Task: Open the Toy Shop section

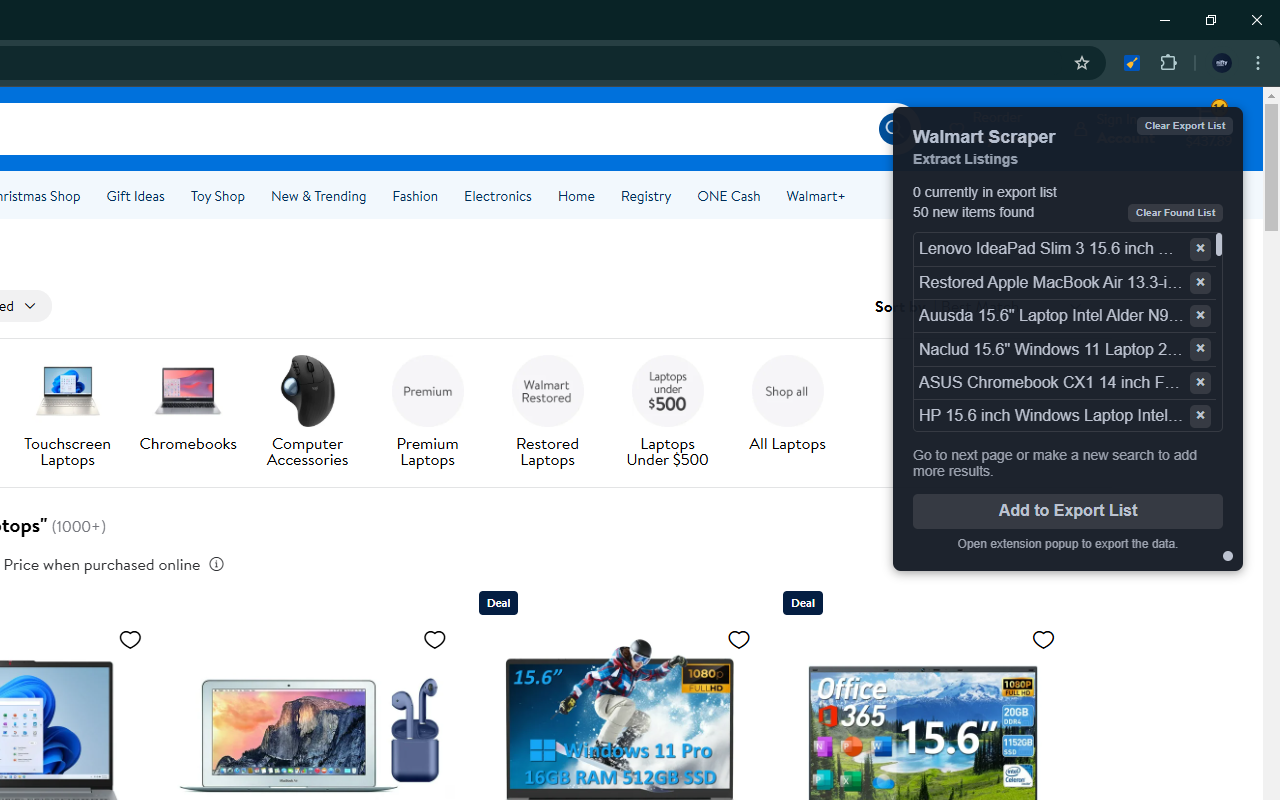Action: coord(217,196)
